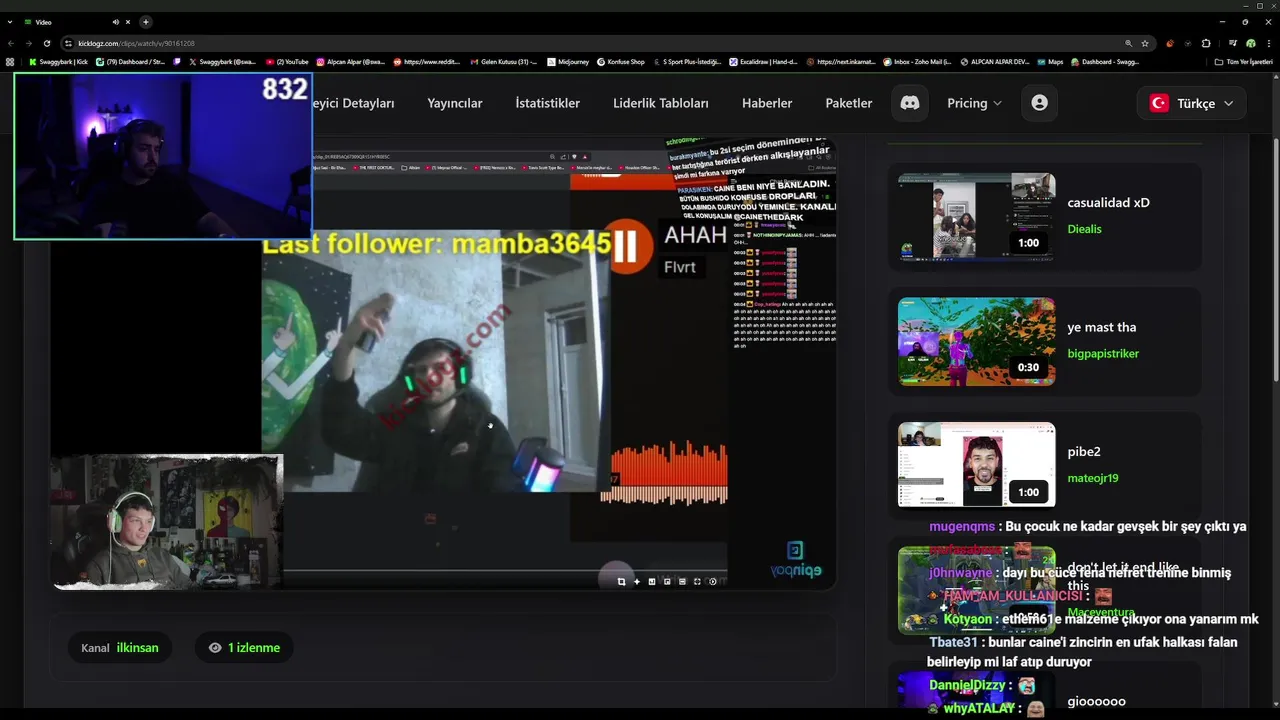Open the 'Gelen Kutusu (31)' Gmail bookmark
This screenshot has height=720, width=1280.
pyautogui.click(x=503, y=62)
